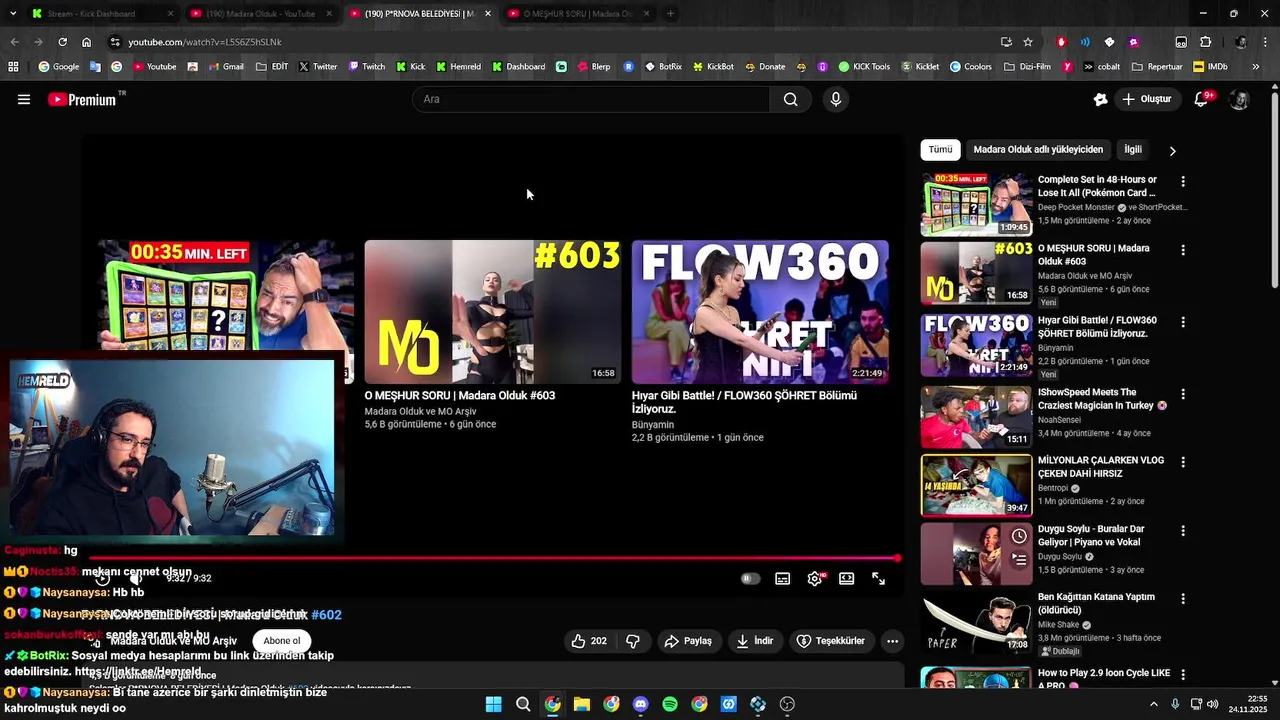Open options for Complete Set in 48-Hours video
1280x720 pixels.
(1183, 181)
